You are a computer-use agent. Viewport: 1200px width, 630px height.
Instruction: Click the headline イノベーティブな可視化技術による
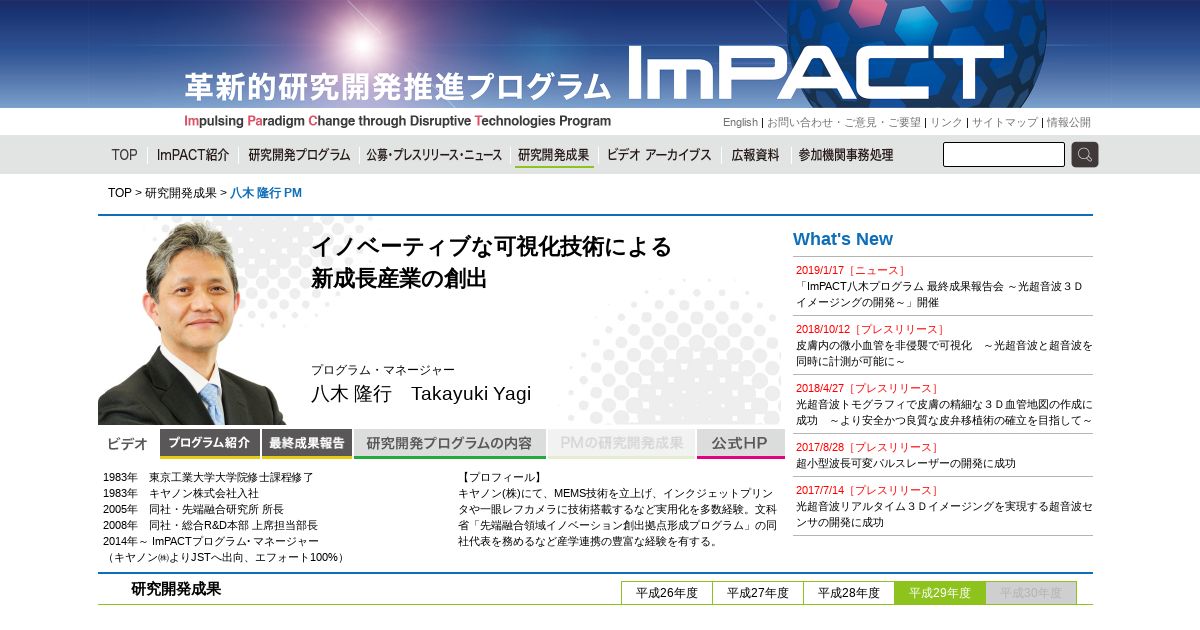[x=491, y=247]
